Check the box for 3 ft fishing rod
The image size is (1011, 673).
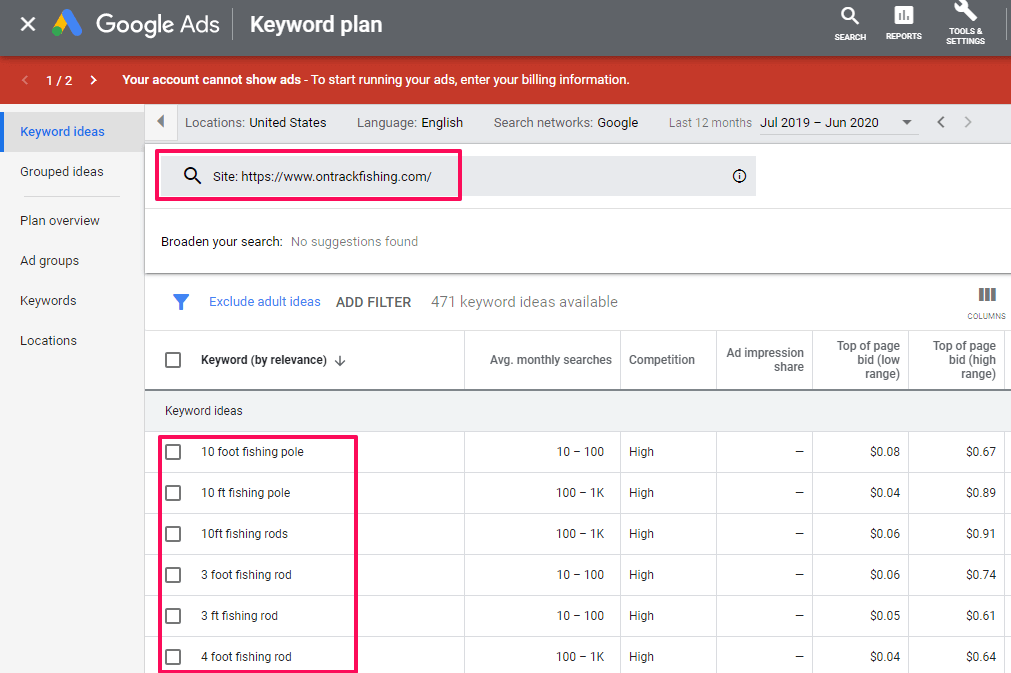click(173, 616)
